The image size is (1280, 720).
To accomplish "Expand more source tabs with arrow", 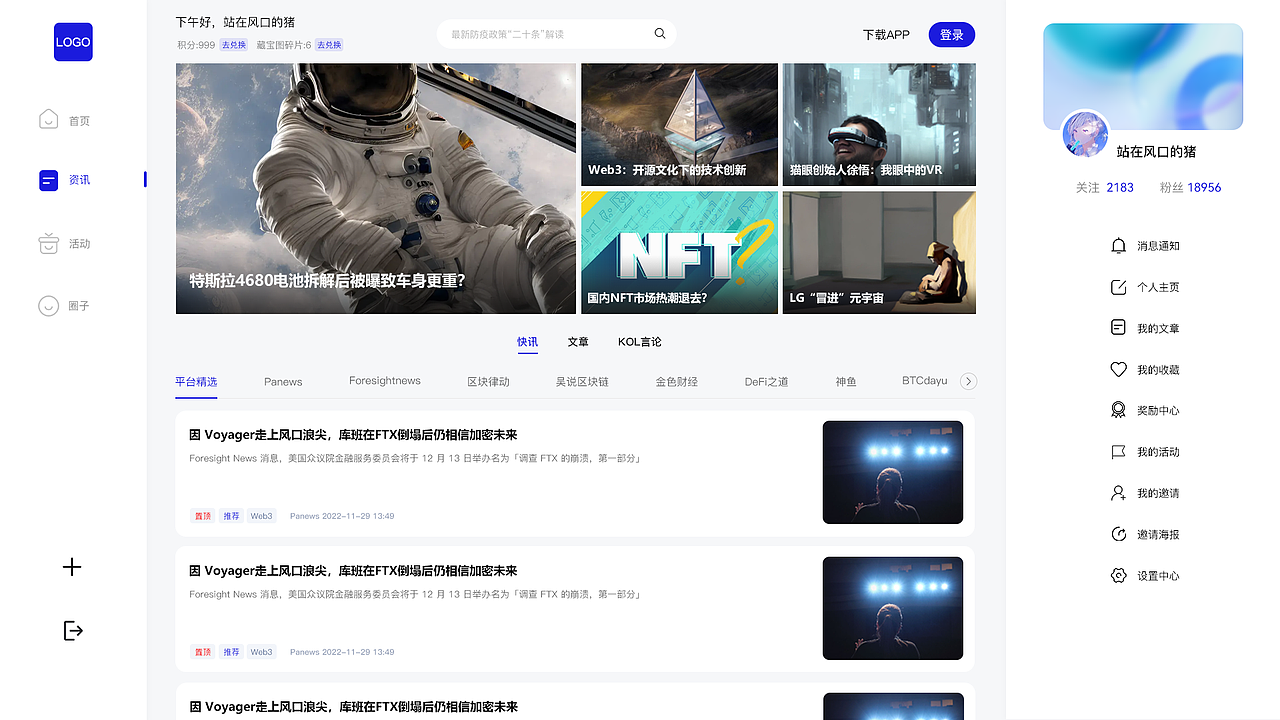I will [968, 381].
